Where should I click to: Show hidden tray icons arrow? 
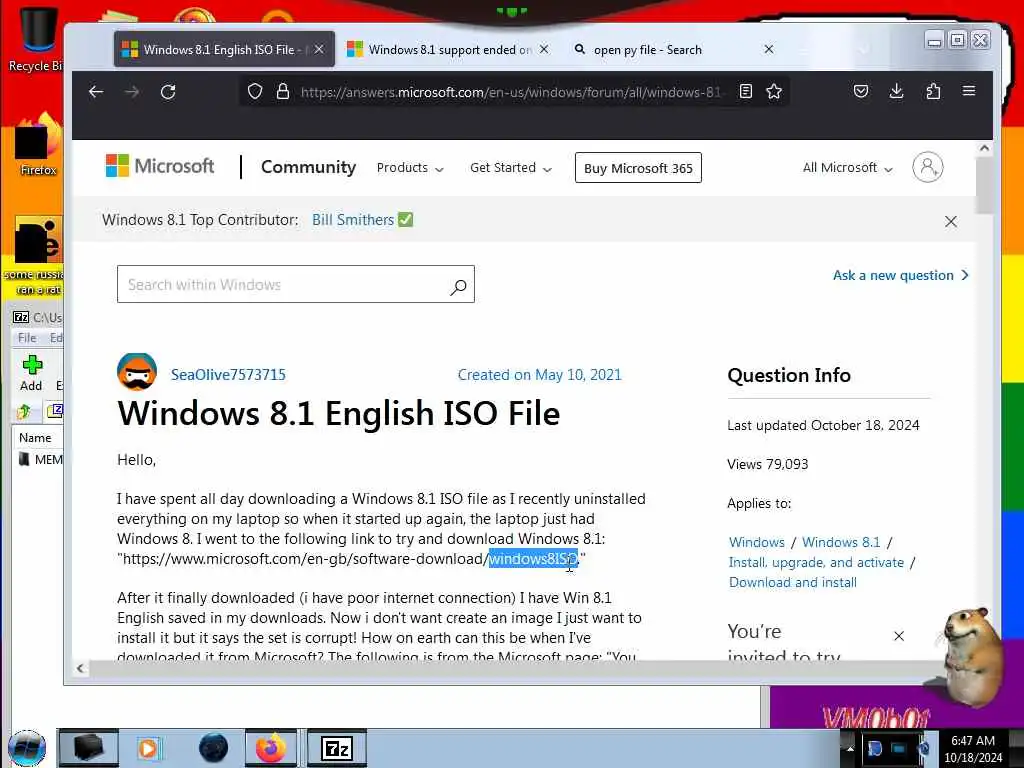[x=850, y=748]
